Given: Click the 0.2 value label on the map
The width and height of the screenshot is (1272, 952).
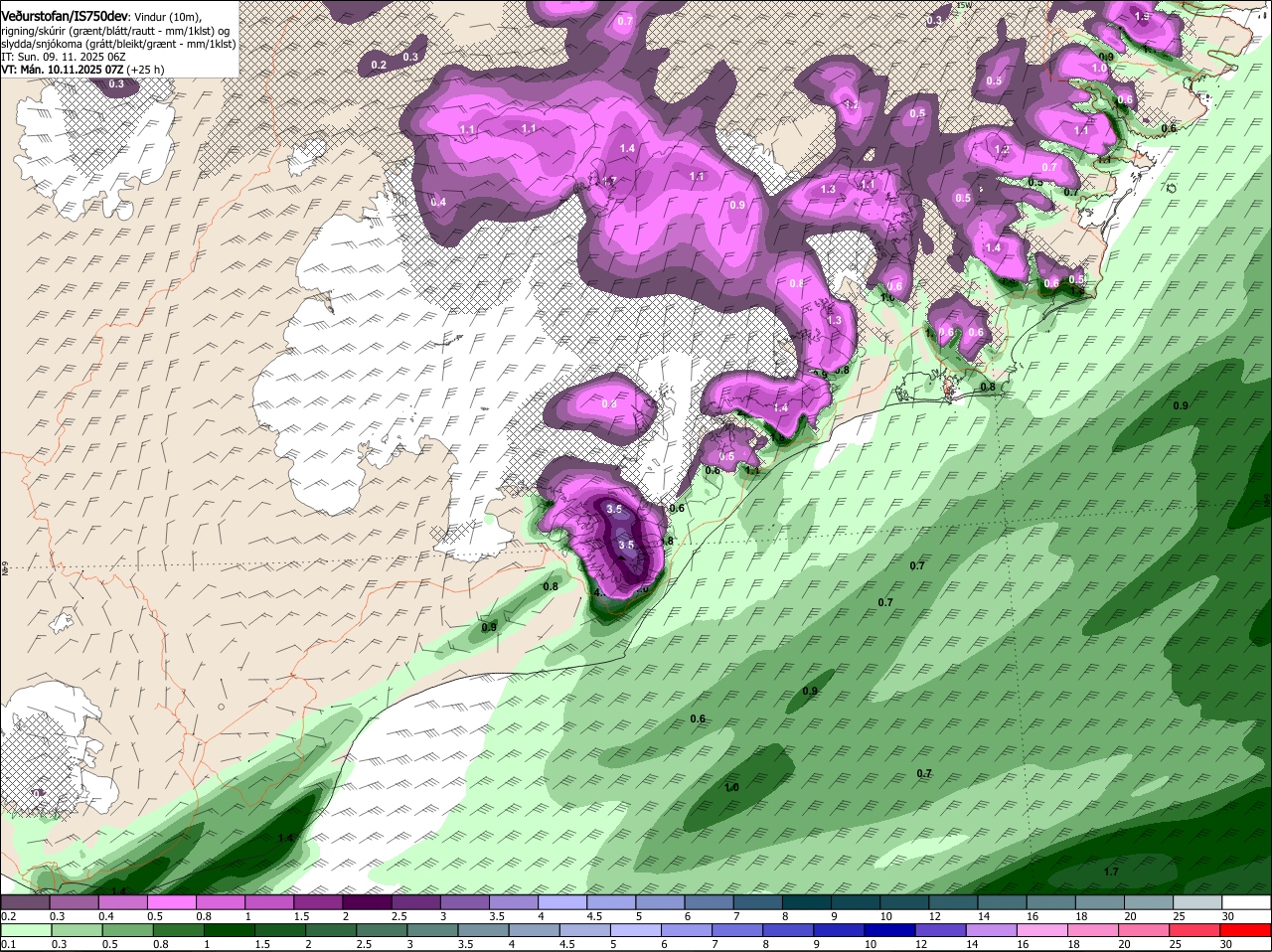Looking at the screenshot, I should pyautogui.click(x=379, y=66).
